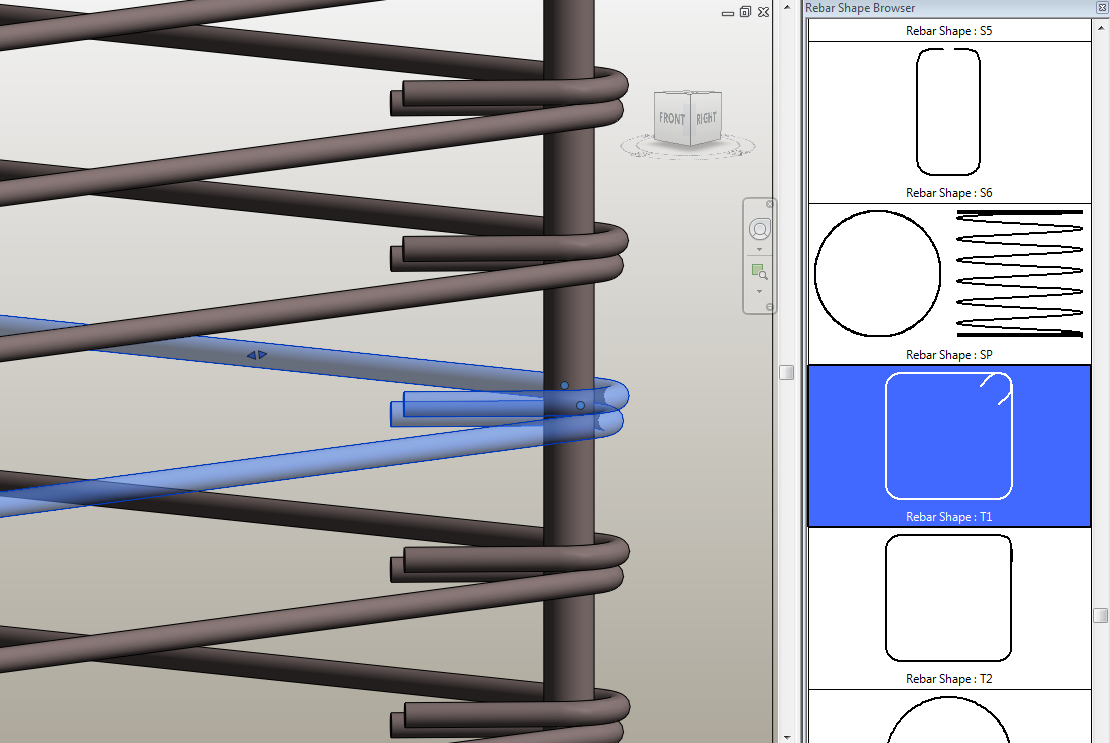1110x743 pixels.
Task: Minimize the 3D view window
Action: [728, 13]
